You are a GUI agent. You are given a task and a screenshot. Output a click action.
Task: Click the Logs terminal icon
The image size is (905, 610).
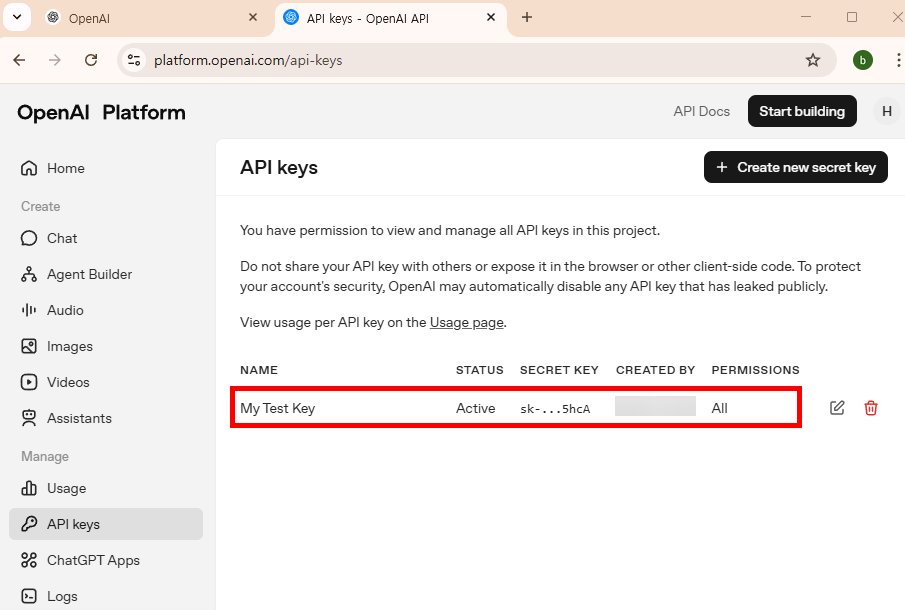pyautogui.click(x=29, y=596)
